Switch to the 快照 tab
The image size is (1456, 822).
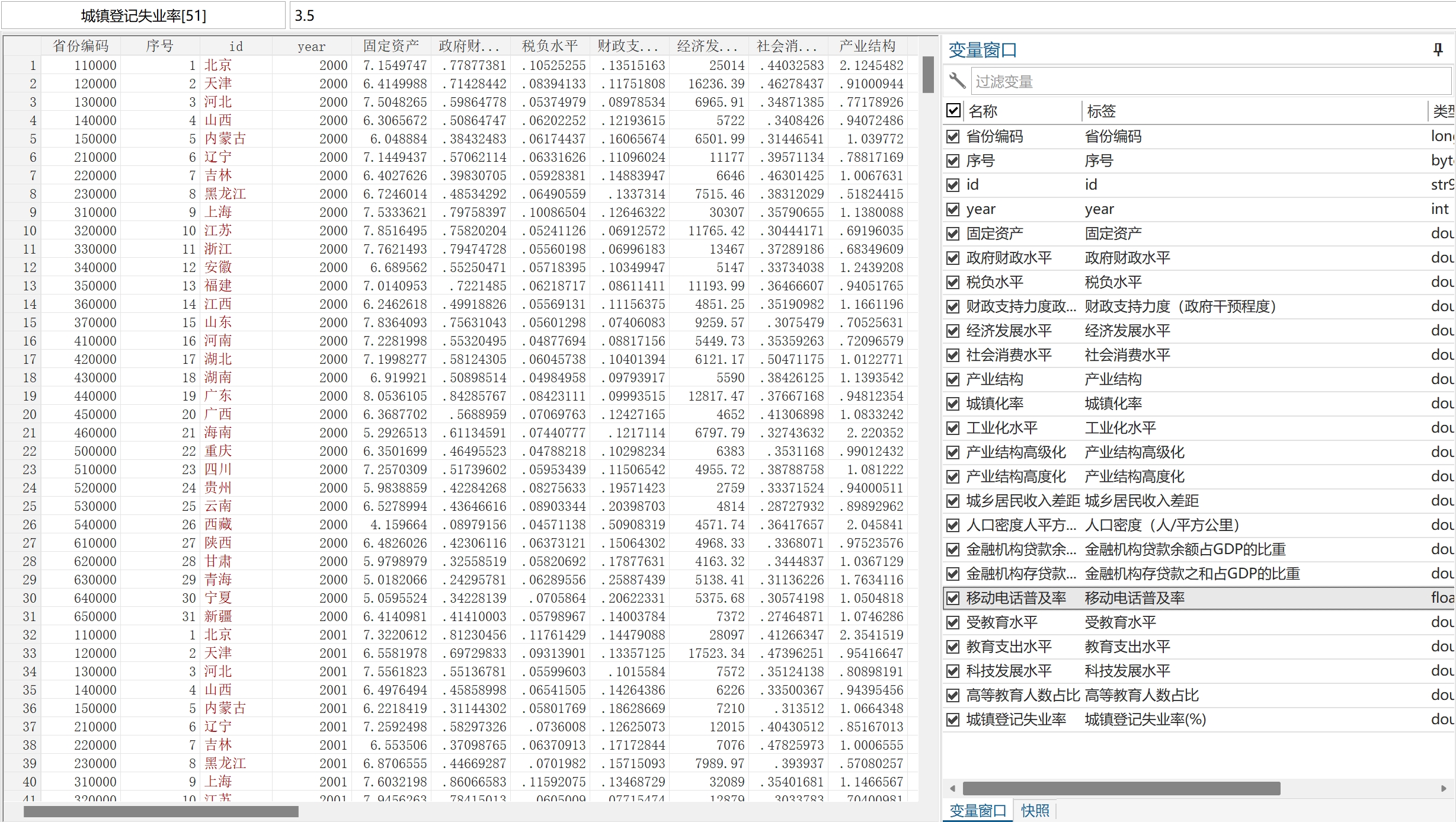(1035, 810)
